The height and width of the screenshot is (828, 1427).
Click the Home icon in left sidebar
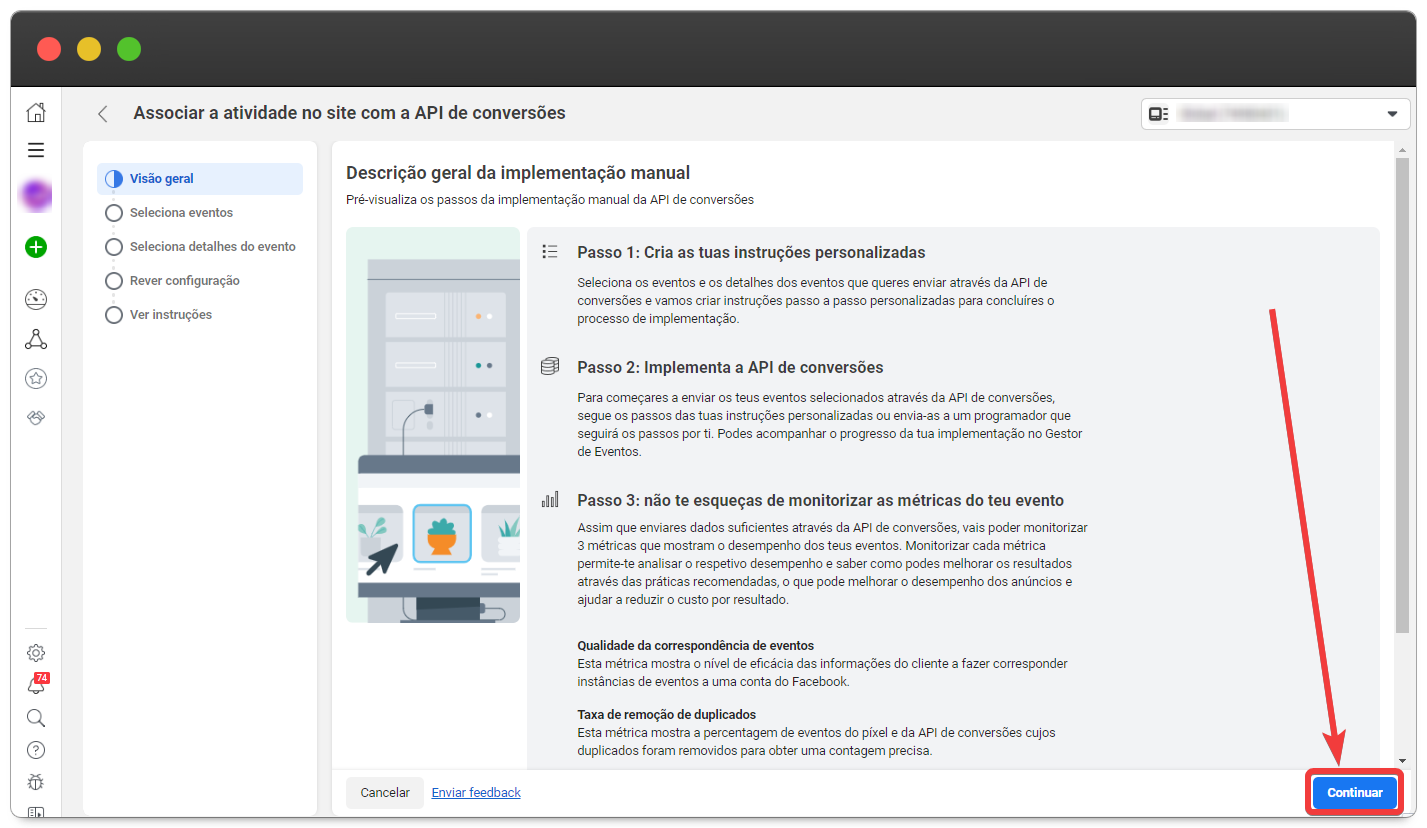click(36, 113)
